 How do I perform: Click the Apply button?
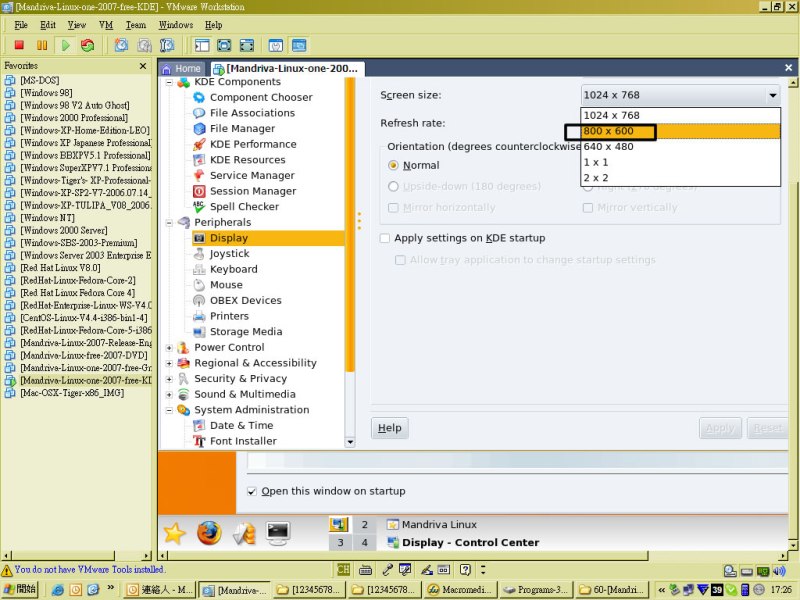(720, 428)
